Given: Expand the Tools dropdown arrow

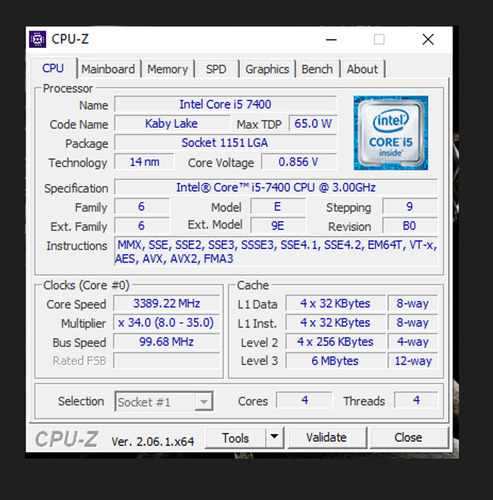Looking at the screenshot, I should 275,437.
